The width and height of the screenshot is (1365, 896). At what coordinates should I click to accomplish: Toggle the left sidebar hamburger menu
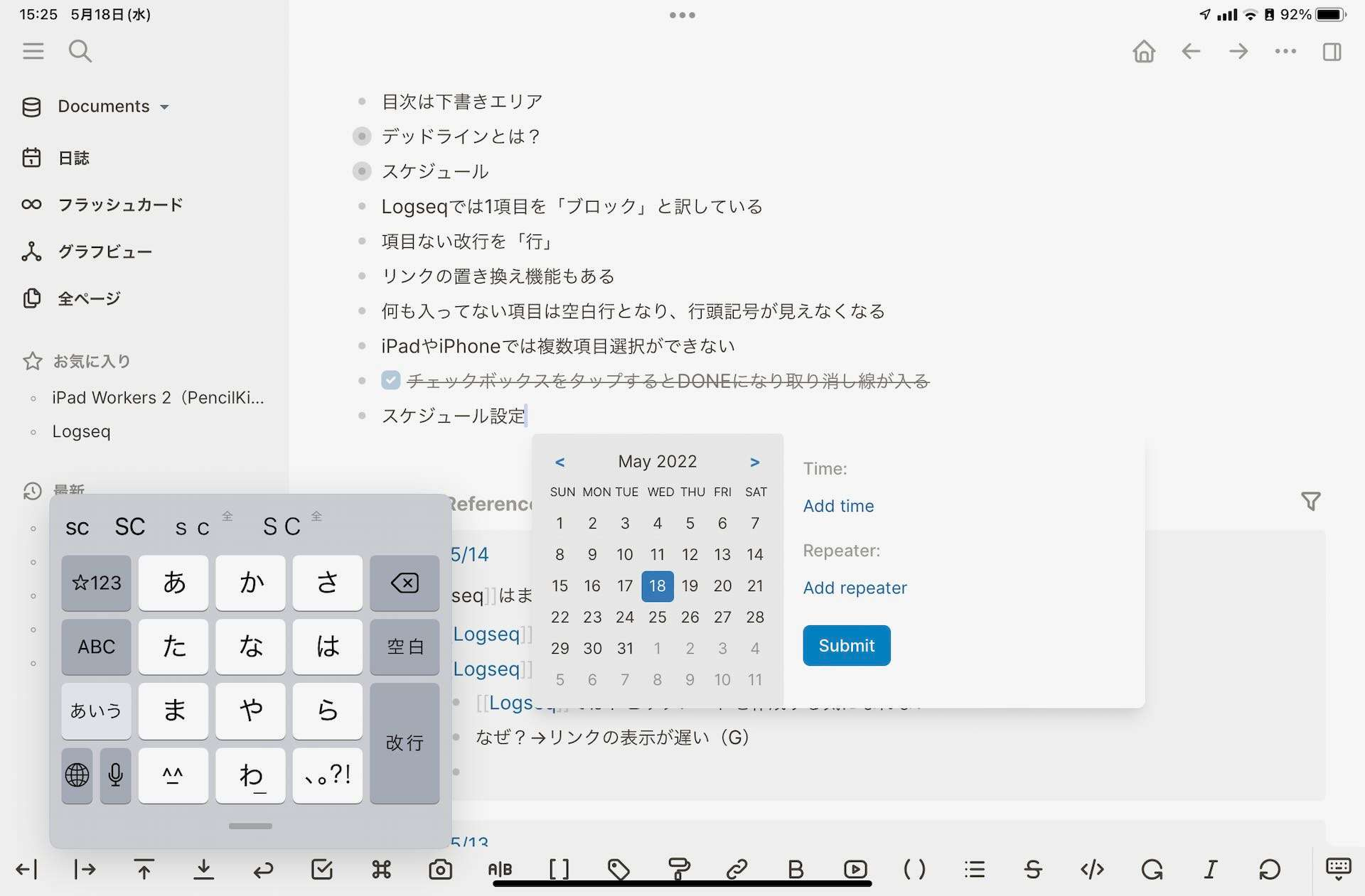pos(33,51)
